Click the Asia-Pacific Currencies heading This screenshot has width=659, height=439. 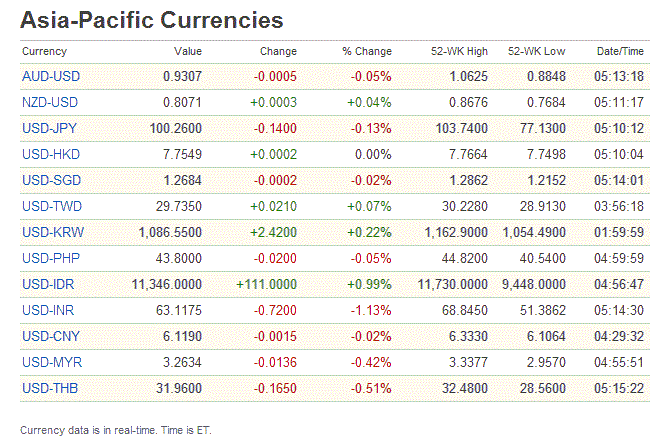point(151,20)
